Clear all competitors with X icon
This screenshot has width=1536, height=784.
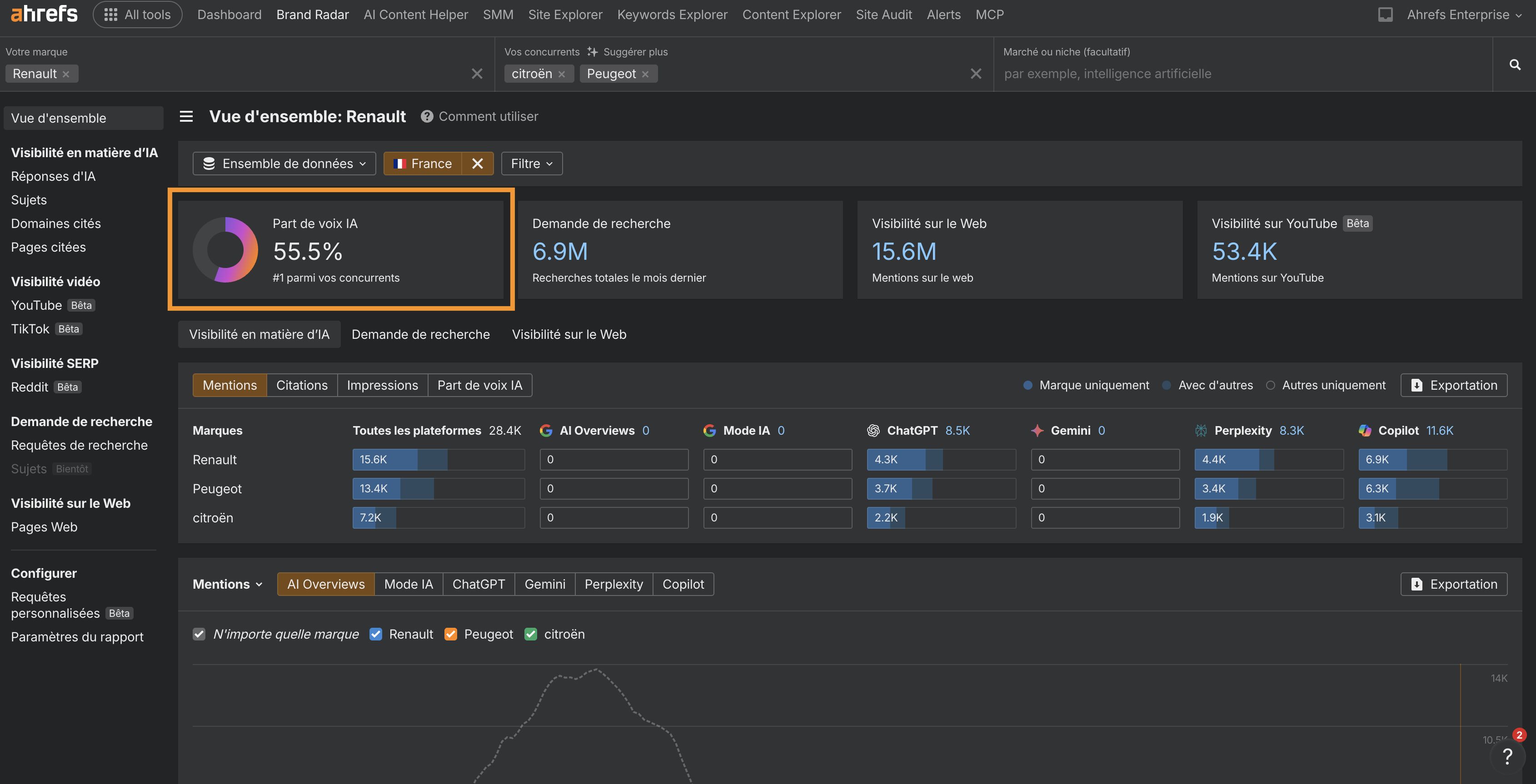pyautogui.click(x=976, y=74)
